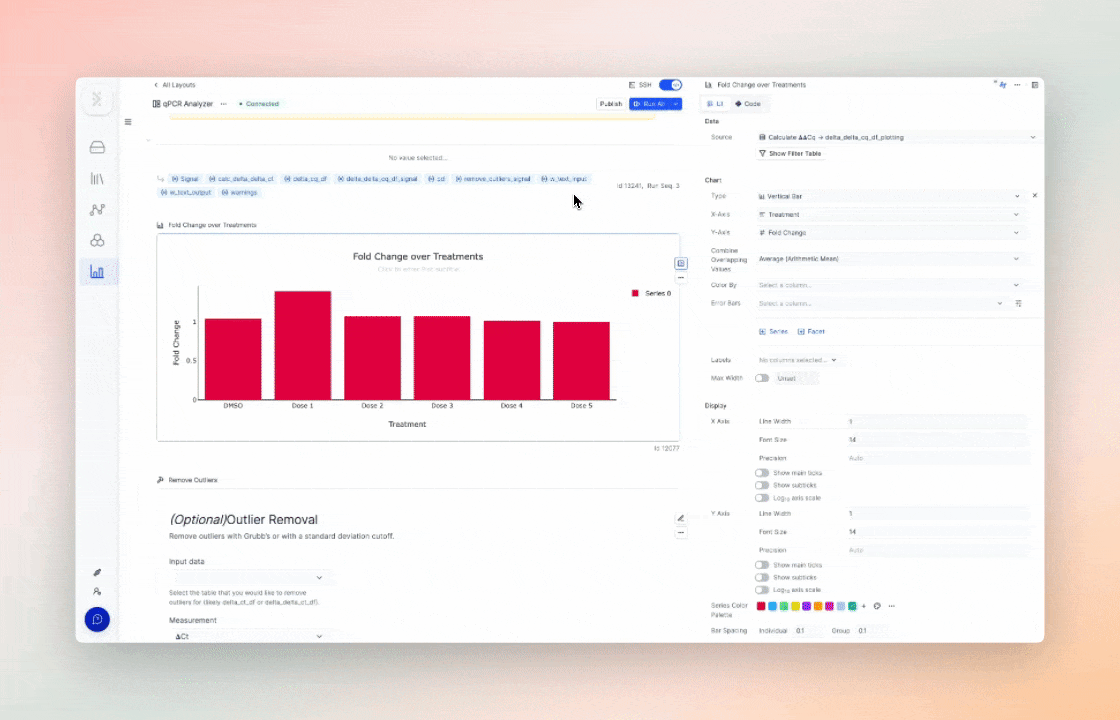The height and width of the screenshot is (720, 1120).
Task: Add a color with the plus icon
Action: click(864, 606)
